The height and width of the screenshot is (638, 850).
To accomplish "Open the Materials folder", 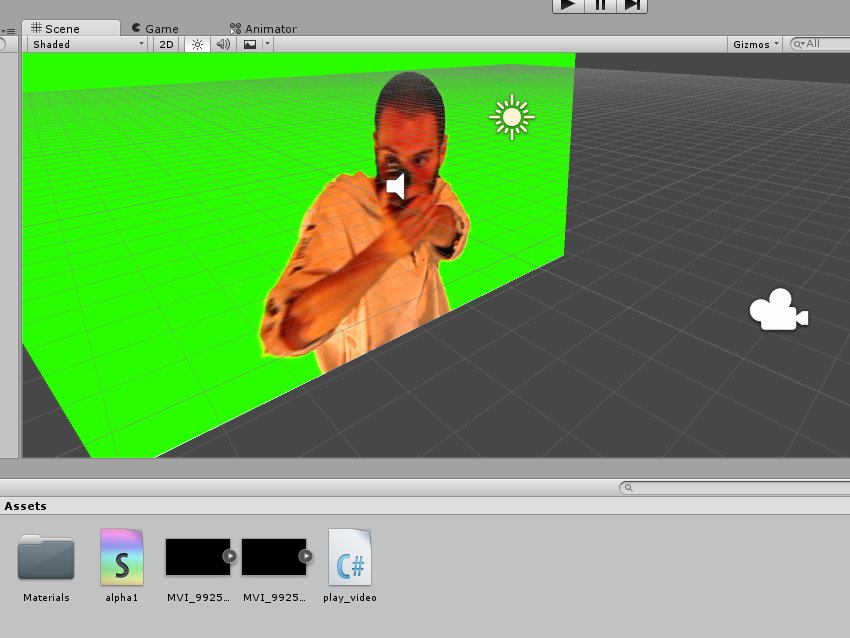I will pyautogui.click(x=45, y=557).
